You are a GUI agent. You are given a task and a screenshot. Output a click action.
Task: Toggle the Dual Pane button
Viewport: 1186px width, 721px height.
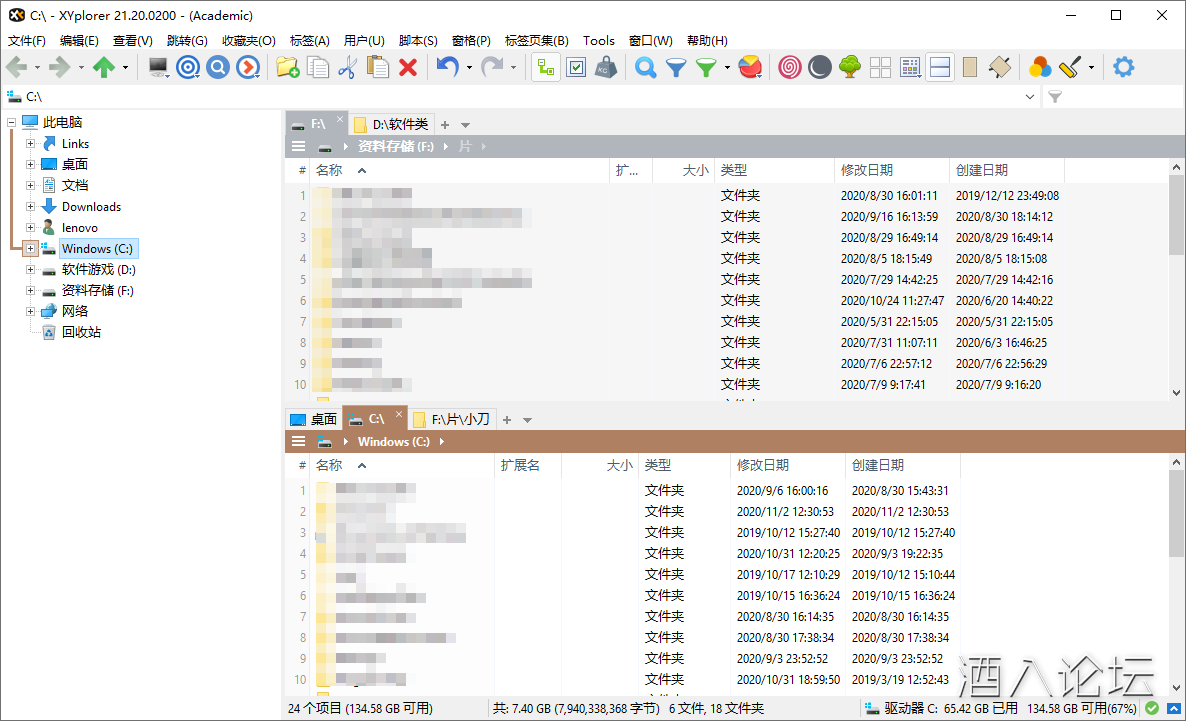tap(939, 67)
